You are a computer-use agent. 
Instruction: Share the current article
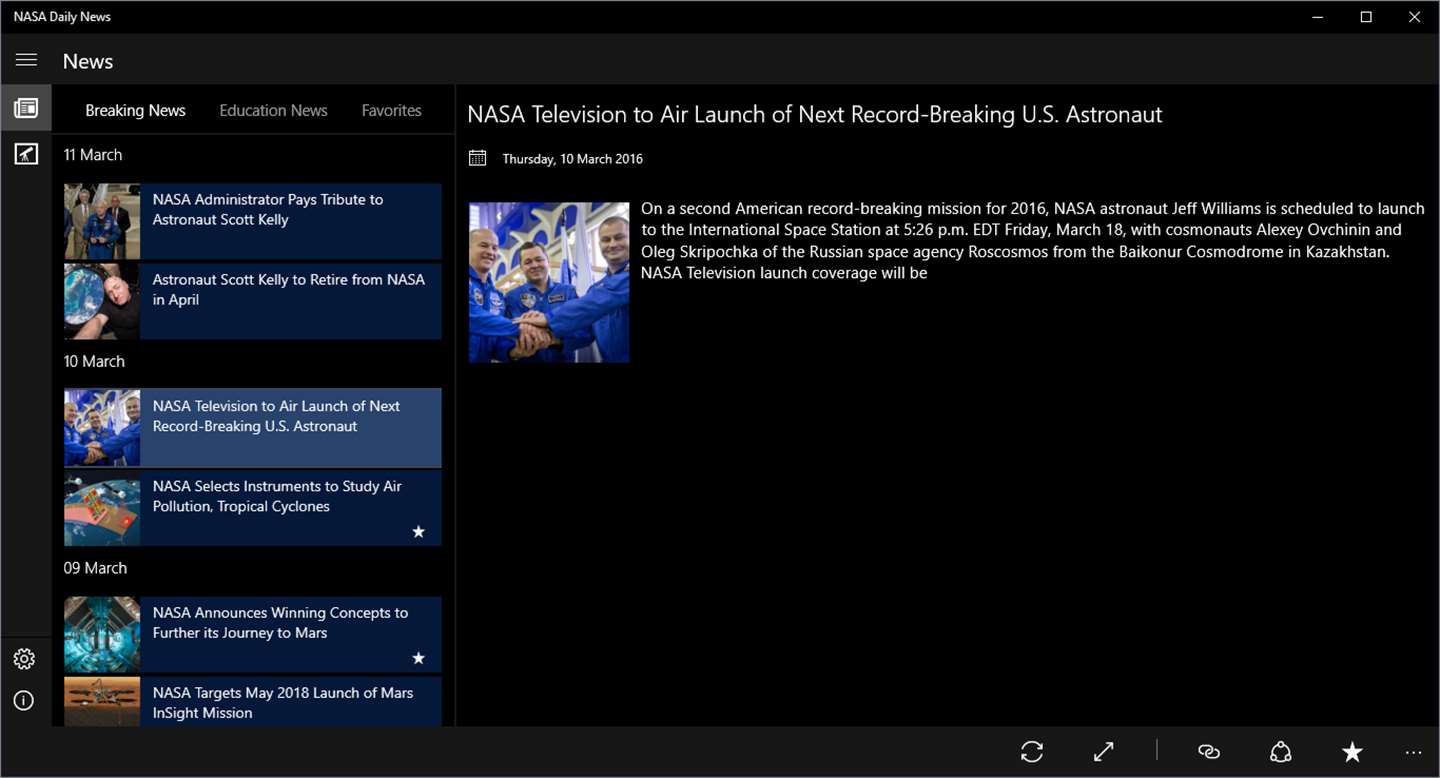1281,752
